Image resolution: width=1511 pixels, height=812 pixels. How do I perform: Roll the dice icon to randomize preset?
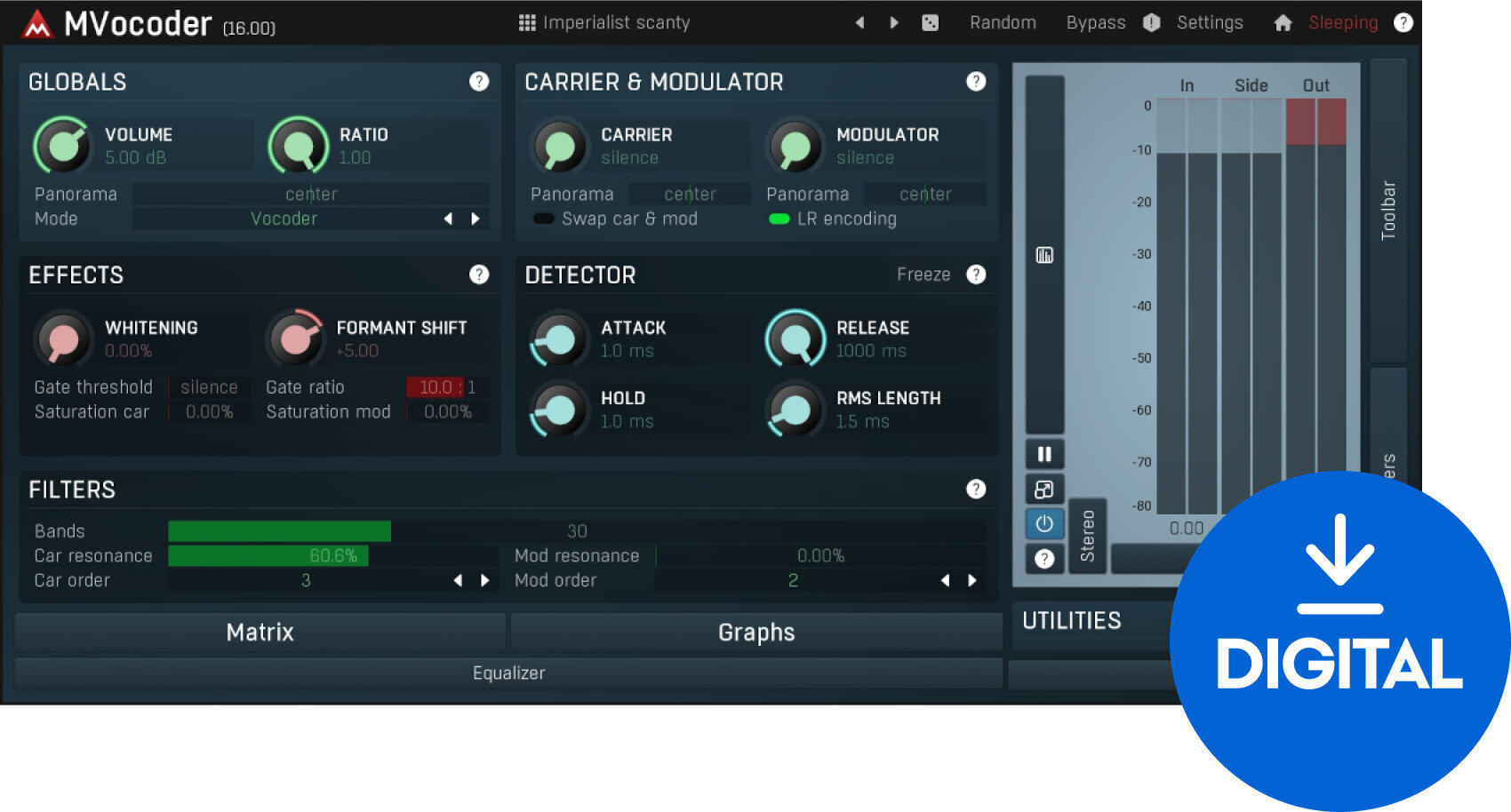(930, 22)
